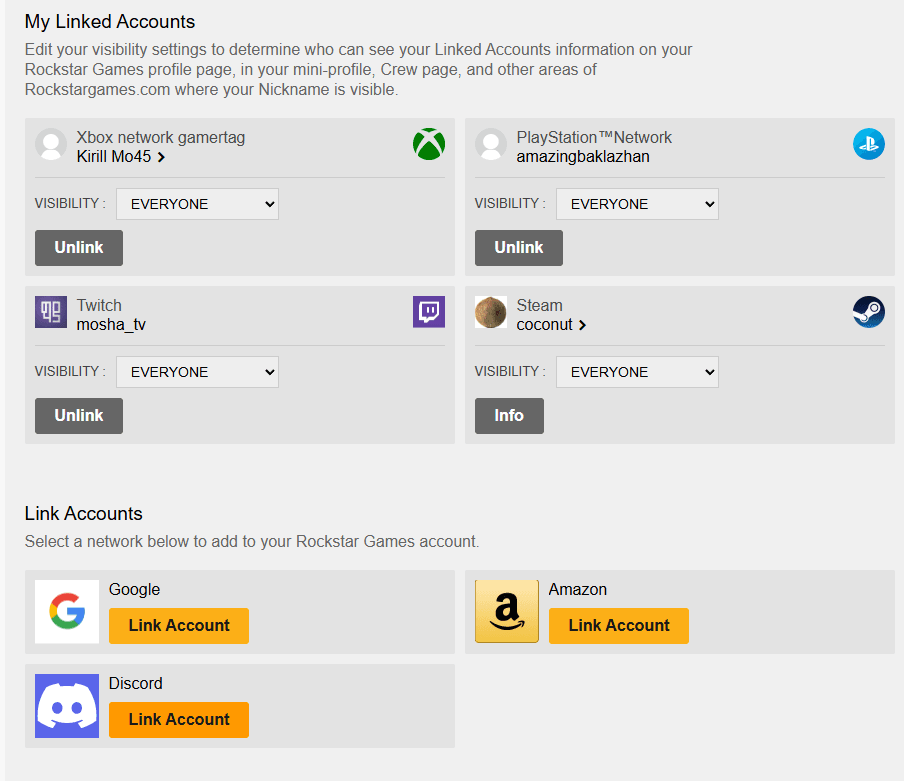904x781 pixels.
Task: Click the Xbox logo icon
Action: 428,144
